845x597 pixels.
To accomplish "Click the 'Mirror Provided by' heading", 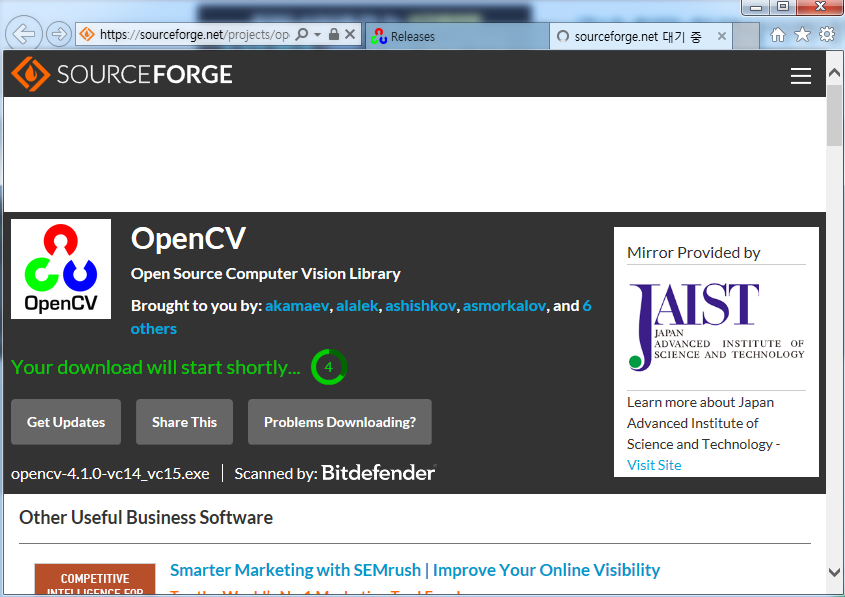I will pyautogui.click(x=694, y=253).
